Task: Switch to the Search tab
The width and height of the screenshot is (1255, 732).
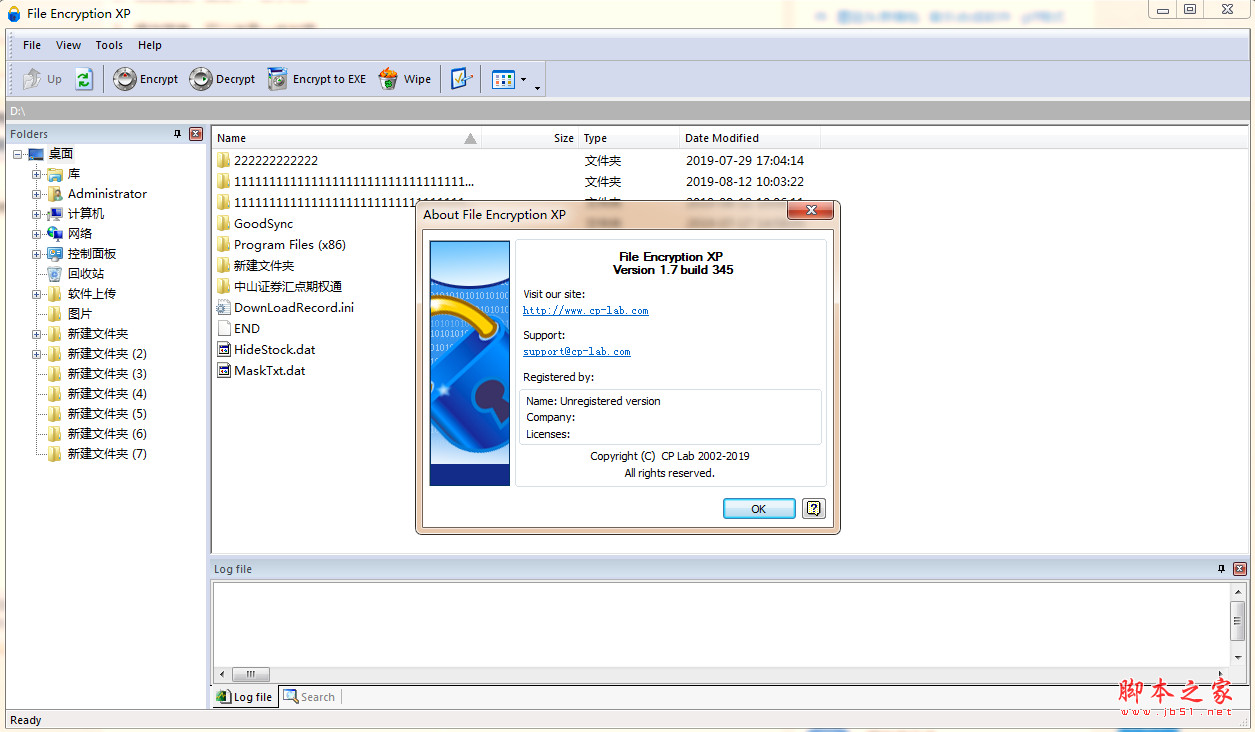Action: pyautogui.click(x=309, y=697)
